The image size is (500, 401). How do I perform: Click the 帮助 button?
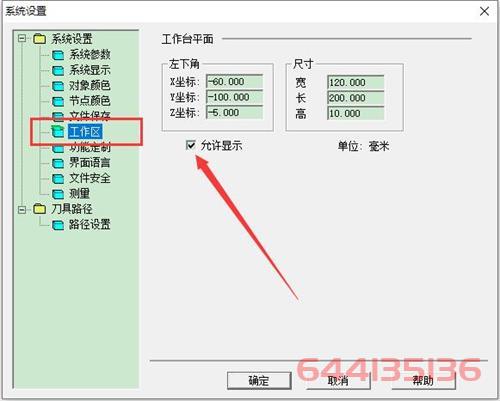coord(423,380)
